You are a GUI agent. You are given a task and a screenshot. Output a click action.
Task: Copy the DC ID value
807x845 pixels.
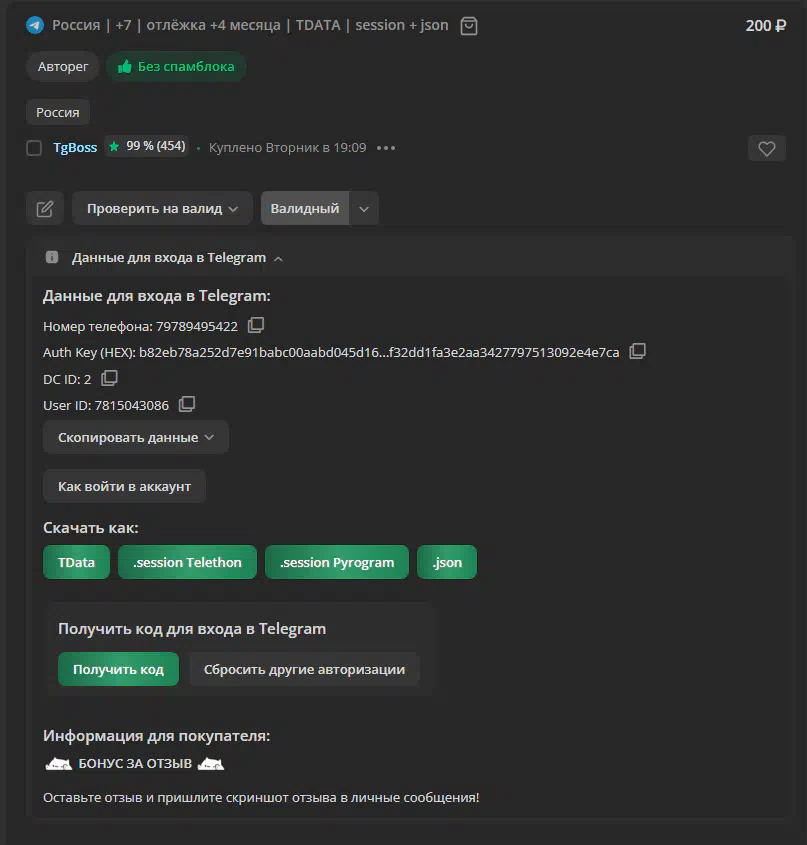coord(109,378)
